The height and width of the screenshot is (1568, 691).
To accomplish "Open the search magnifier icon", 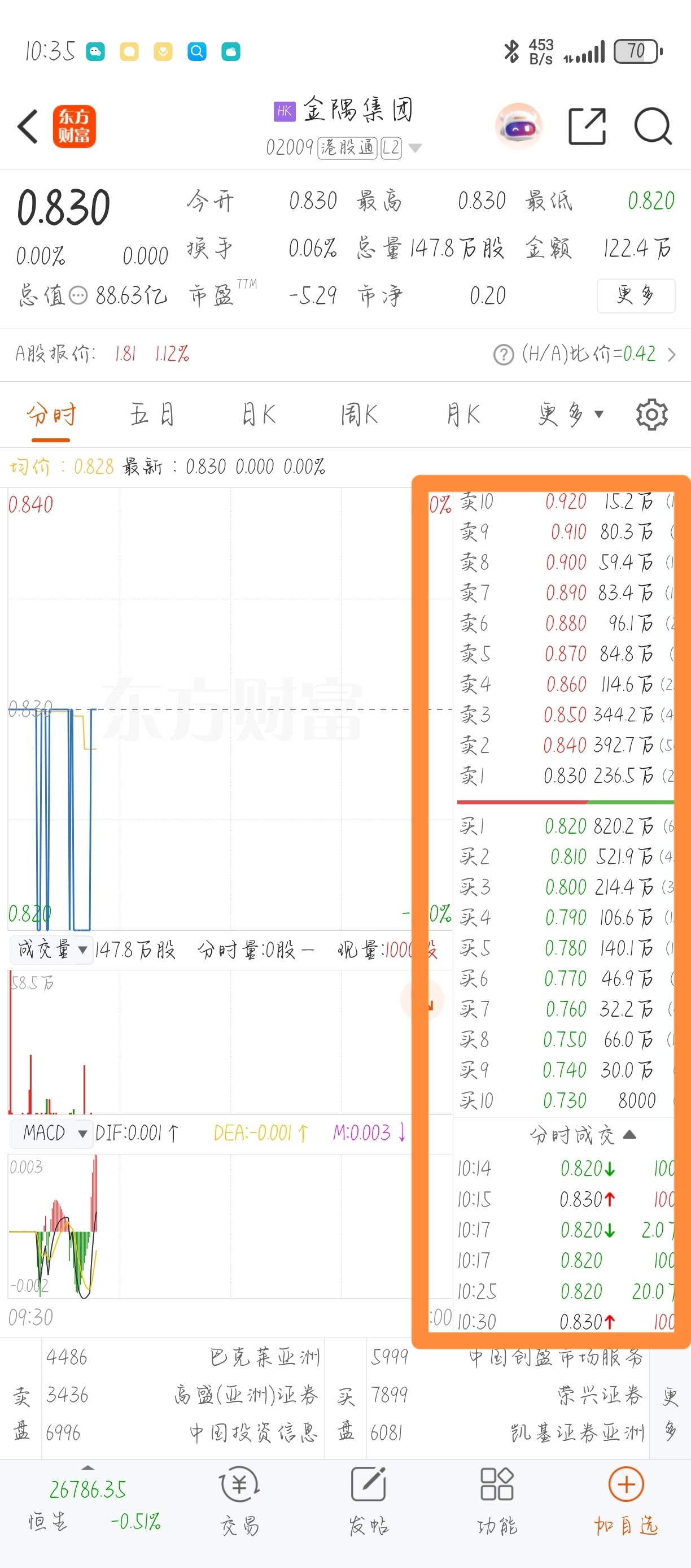I will click(x=653, y=127).
